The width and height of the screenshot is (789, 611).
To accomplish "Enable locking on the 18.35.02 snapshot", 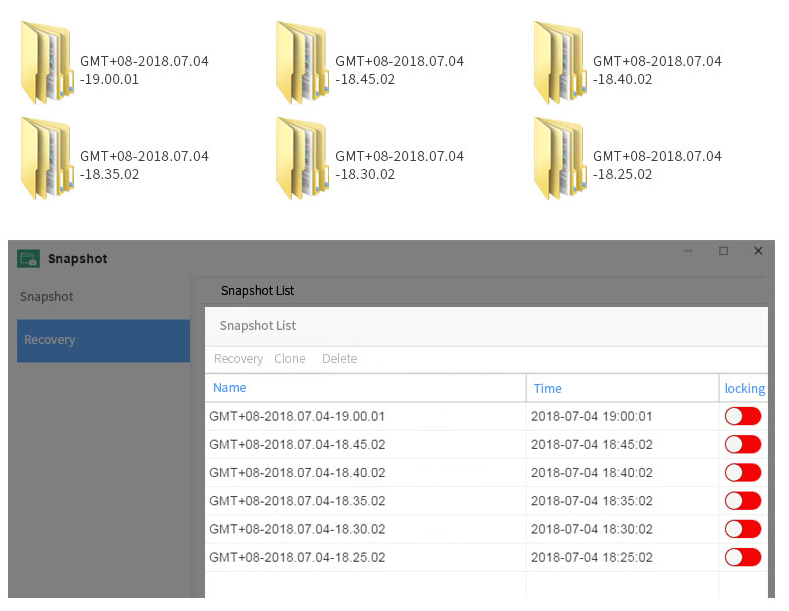I will click(743, 500).
